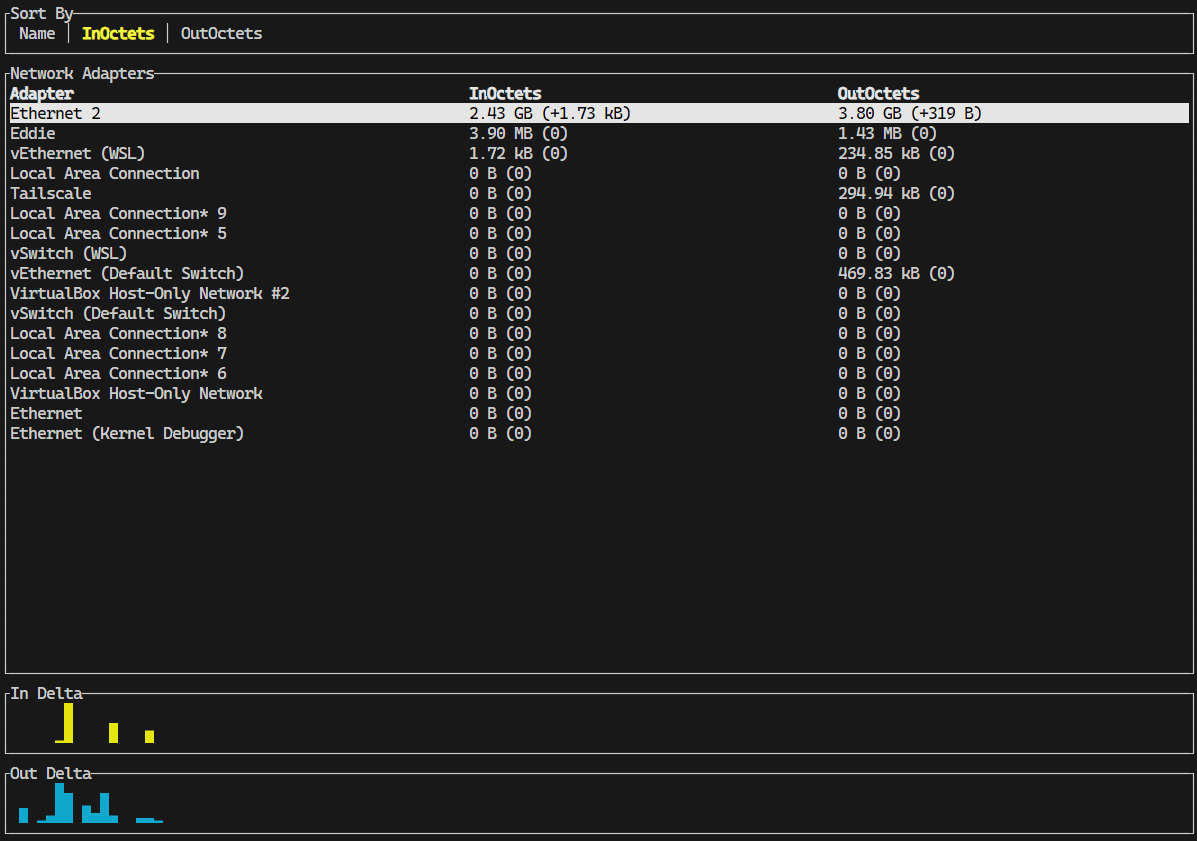Select the Eddie adapter row
This screenshot has height=841, width=1197.
(x=599, y=134)
